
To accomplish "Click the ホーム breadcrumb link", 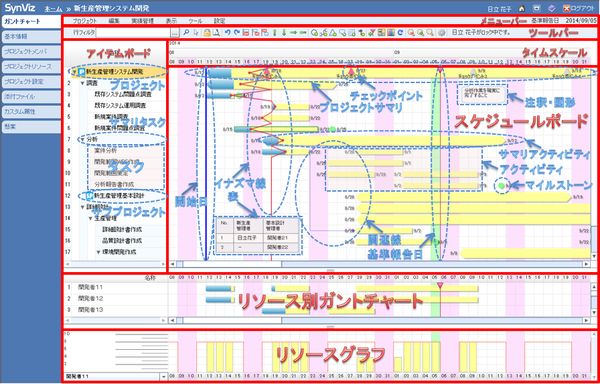I will coord(51,8).
